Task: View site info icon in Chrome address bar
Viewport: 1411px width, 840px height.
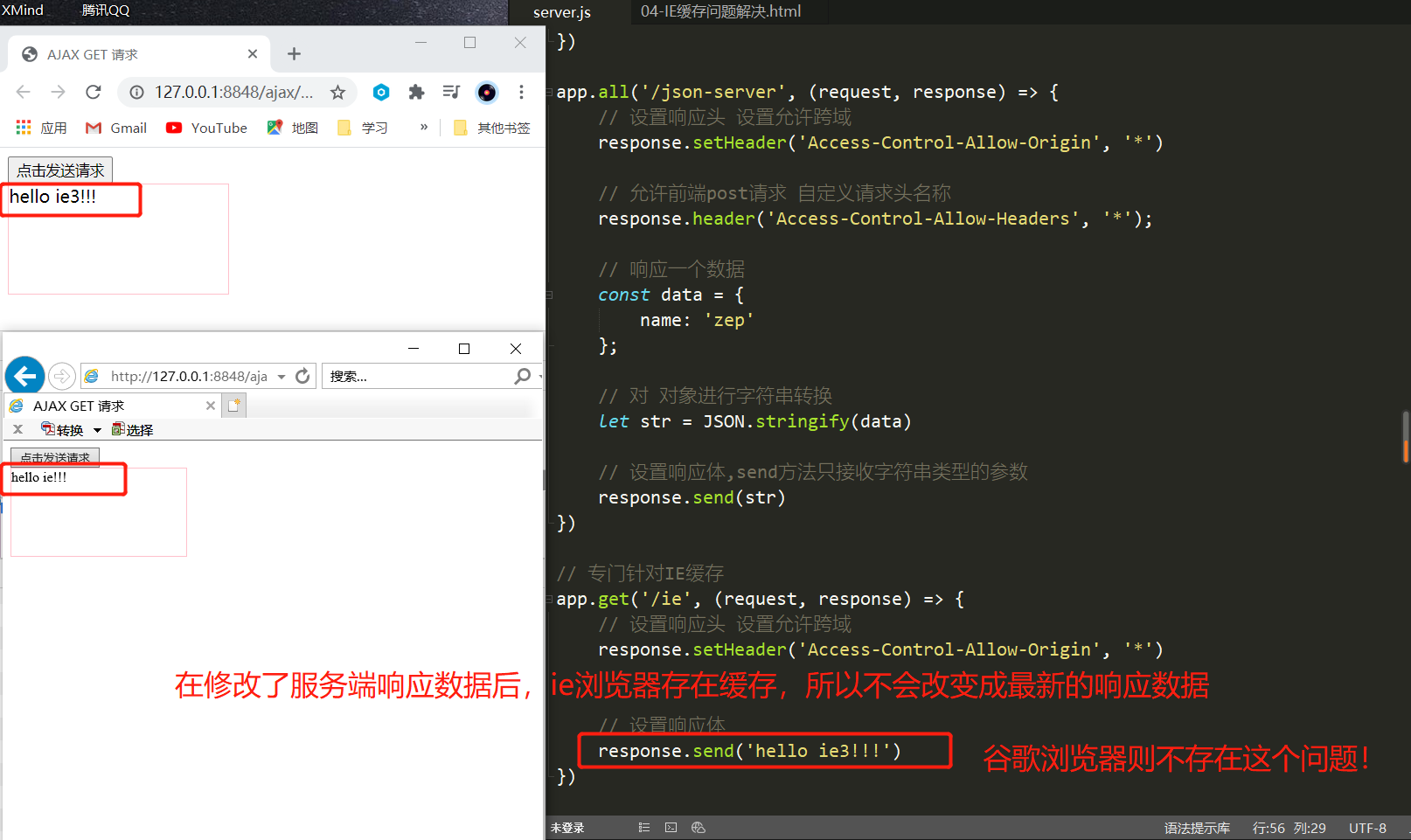Action: pyautogui.click(x=137, y=92)
